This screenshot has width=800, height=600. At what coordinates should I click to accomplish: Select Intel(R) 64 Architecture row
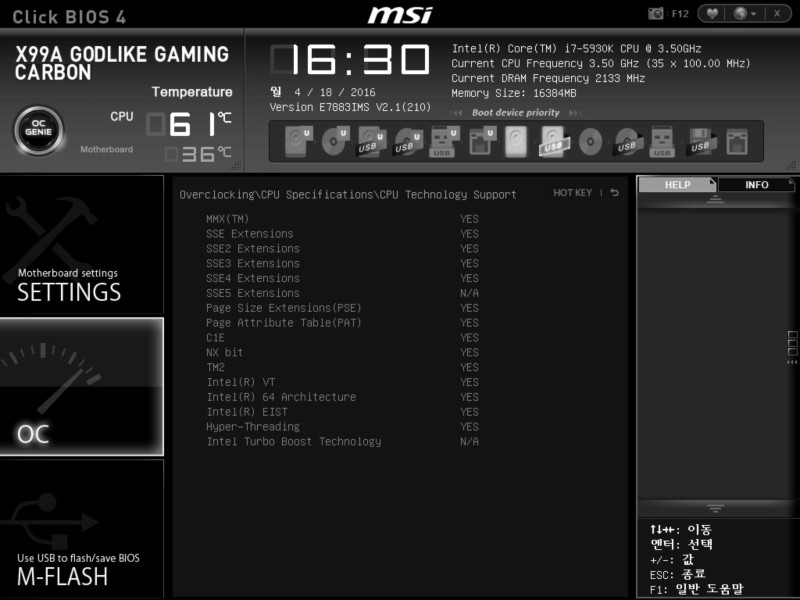[342, 396]
